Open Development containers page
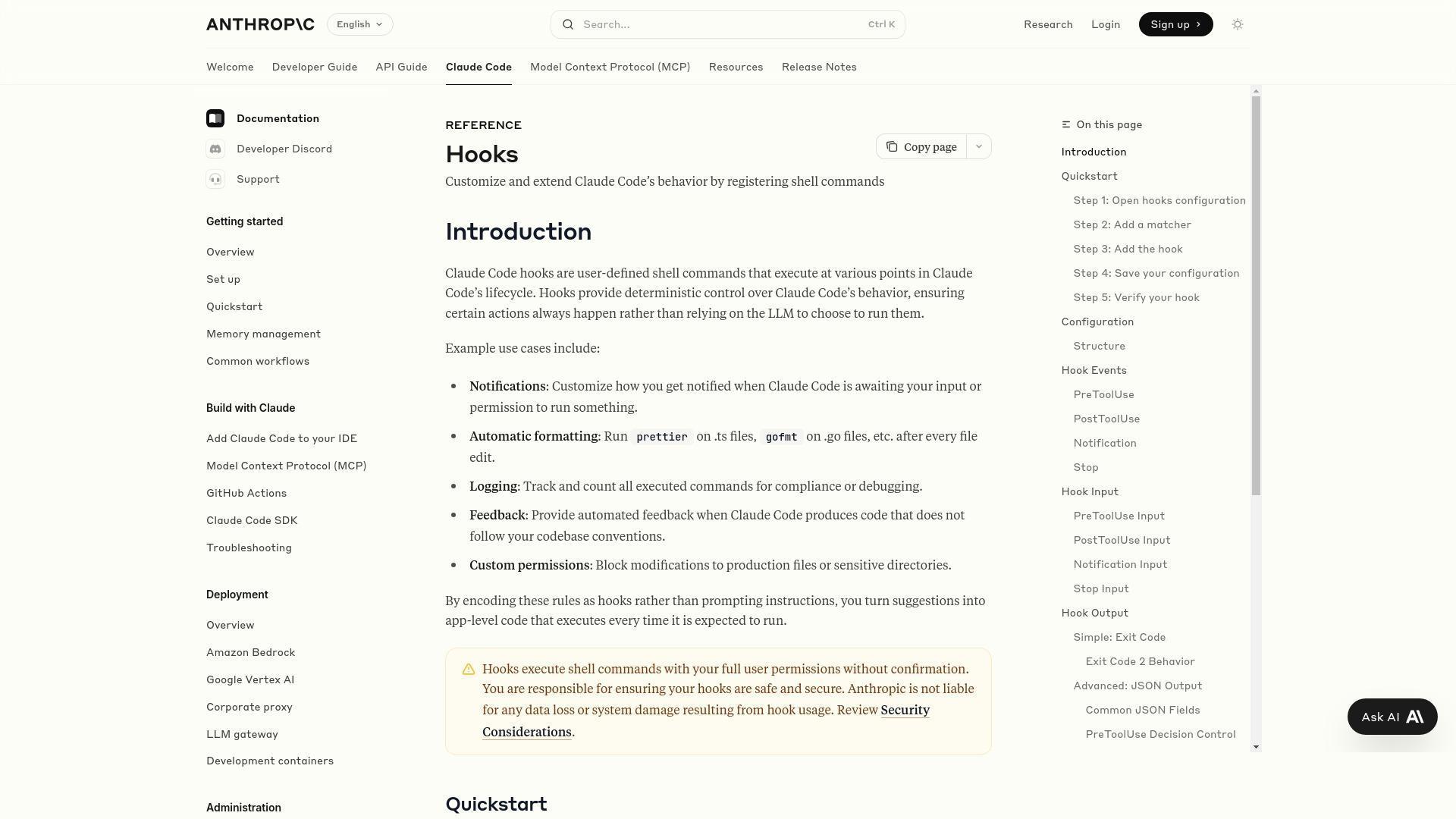The width and height of the screenshot is (1456, 819). [270, 761]
